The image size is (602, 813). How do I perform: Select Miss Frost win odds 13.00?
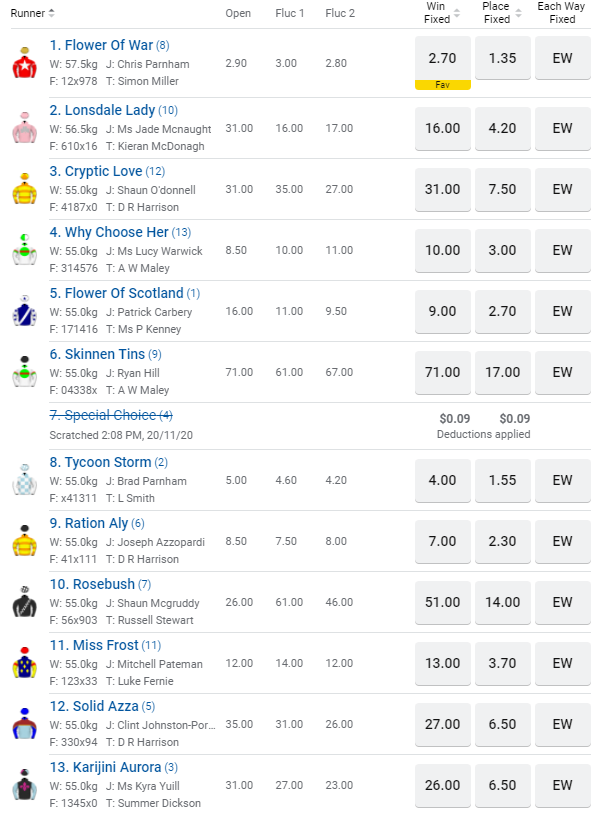coord(443,663)
